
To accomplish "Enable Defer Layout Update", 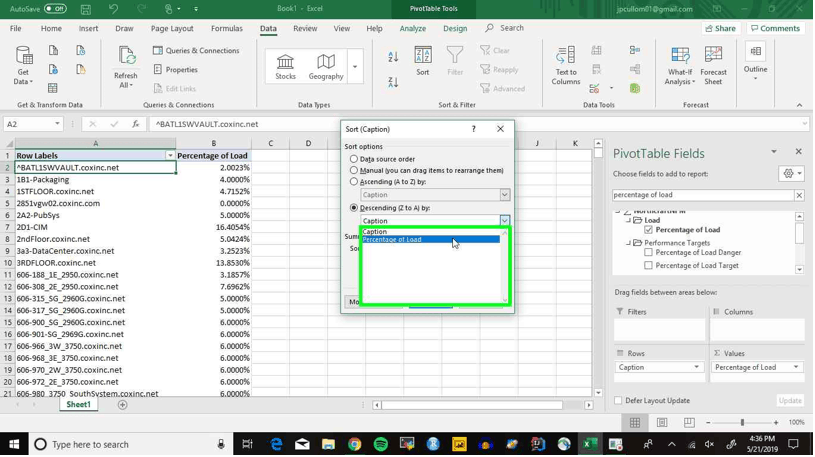I will pyautogui.click(x=618, y=401).
